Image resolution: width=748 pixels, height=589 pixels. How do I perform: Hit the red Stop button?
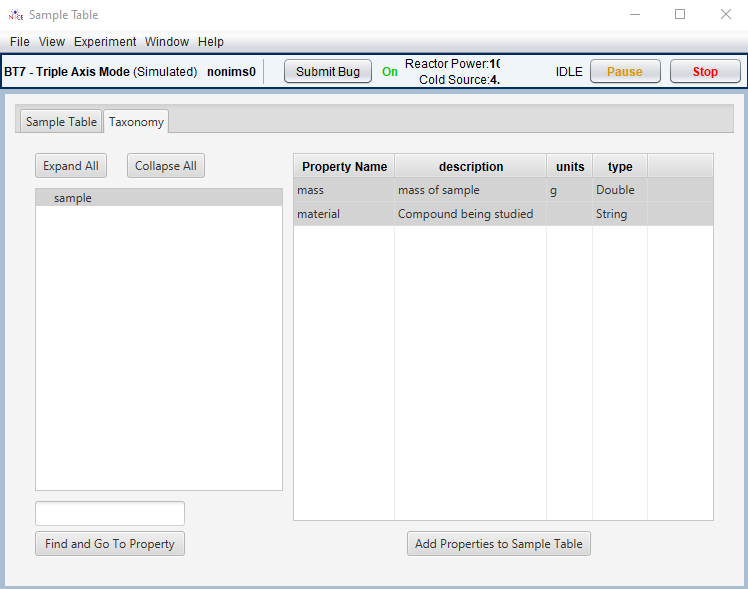click(x=705, y=72)
